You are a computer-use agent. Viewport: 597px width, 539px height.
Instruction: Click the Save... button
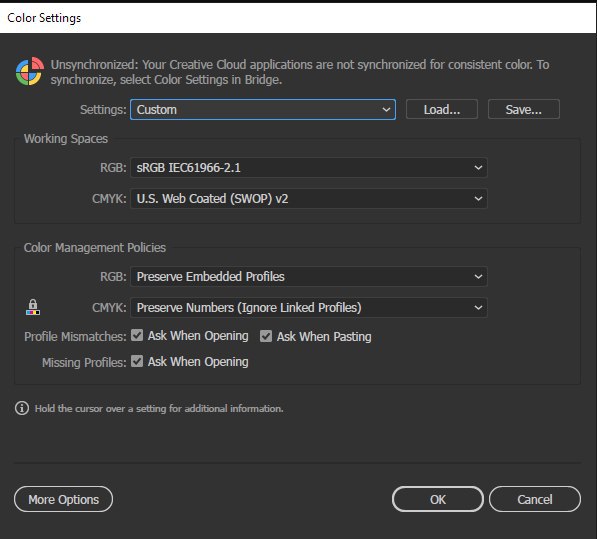pyautogui.click(x=524, y=110)
